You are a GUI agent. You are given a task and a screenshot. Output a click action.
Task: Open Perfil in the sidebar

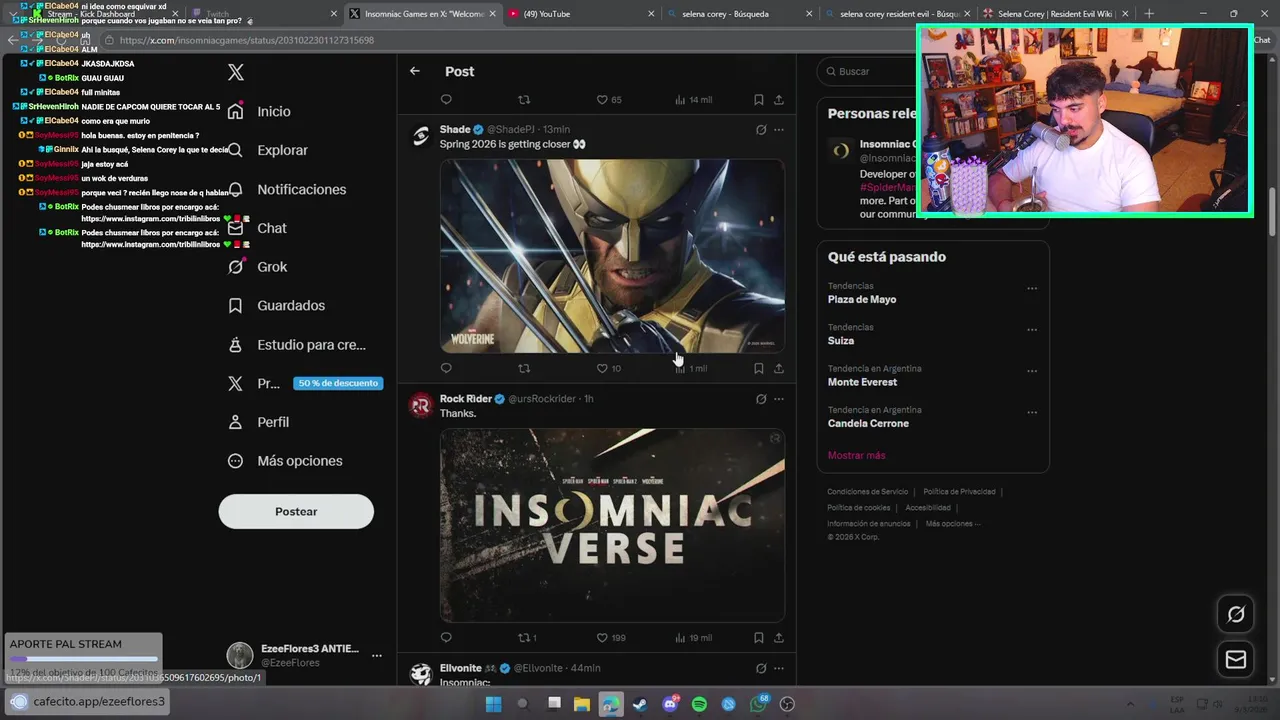(x=259, y=422)
